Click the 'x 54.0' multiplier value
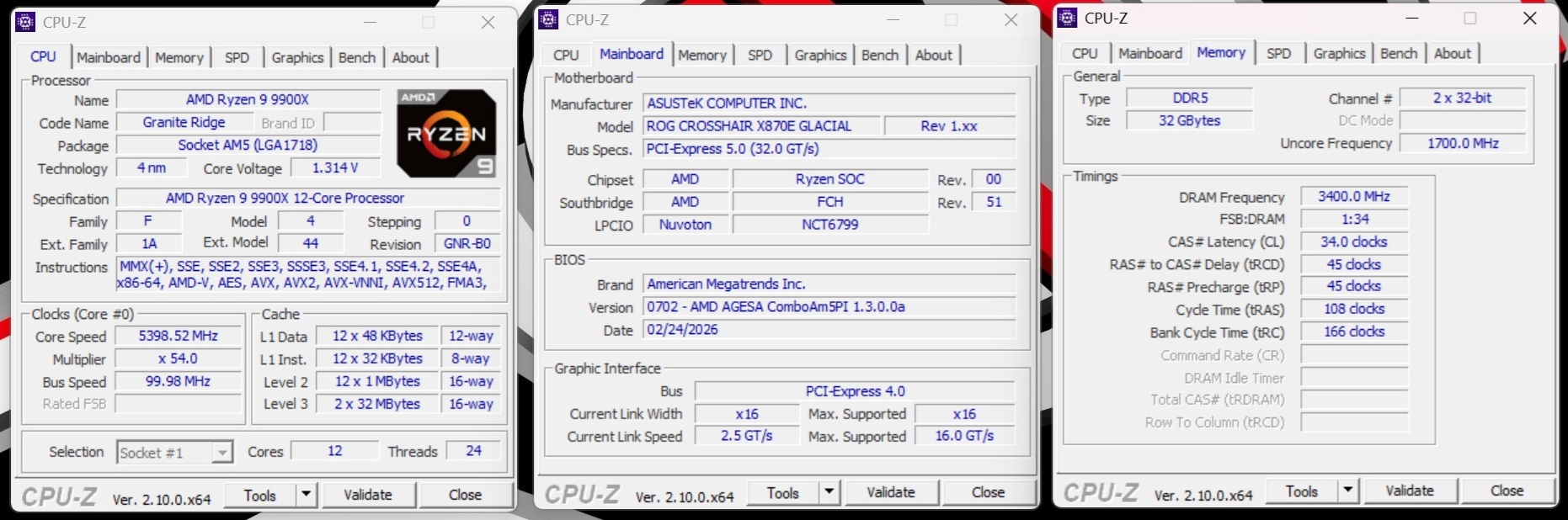Screen dimensions: 1568x520 tap(179, 358)
